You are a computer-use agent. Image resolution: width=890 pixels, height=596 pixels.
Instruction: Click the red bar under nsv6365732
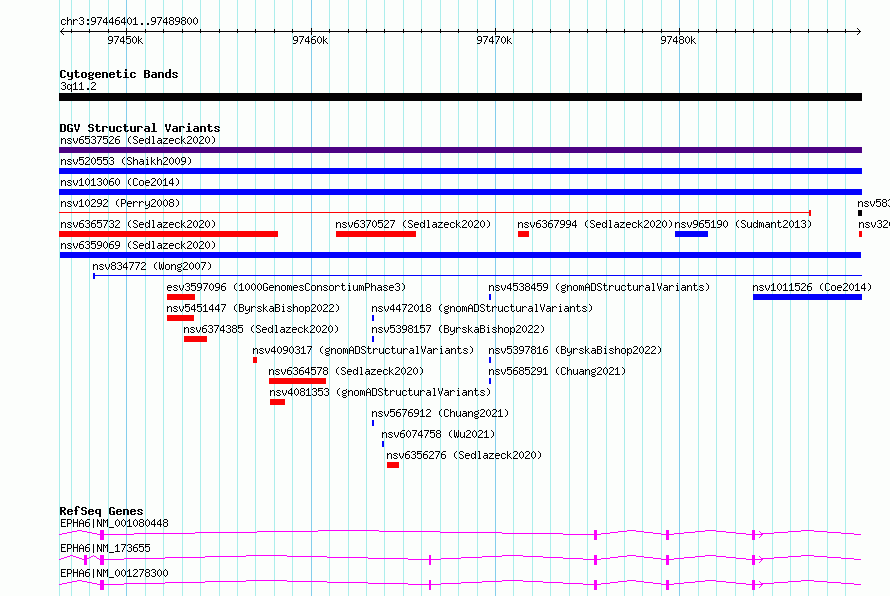pyautogui.click(x=169, y=234)
